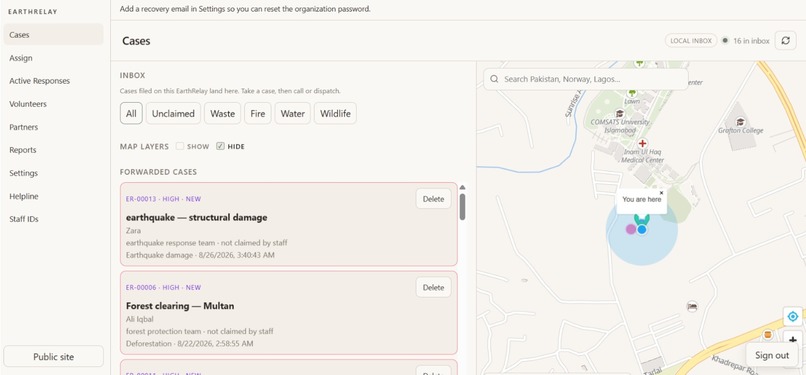806x375 pixels.
Task: Open Active Responses page
Action: [x=53, y=81]
